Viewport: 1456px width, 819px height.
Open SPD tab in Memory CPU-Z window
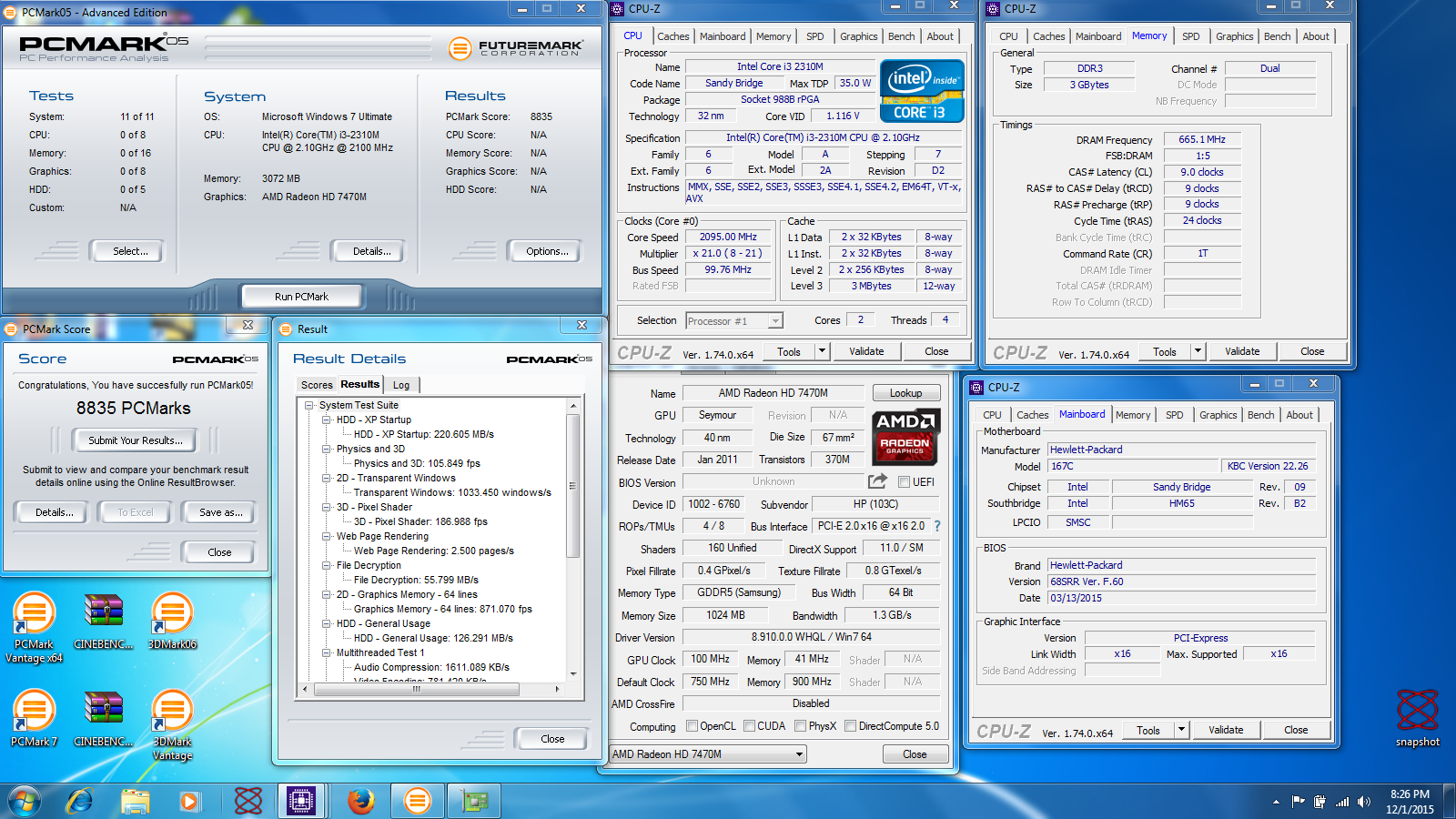[1190, 36]
